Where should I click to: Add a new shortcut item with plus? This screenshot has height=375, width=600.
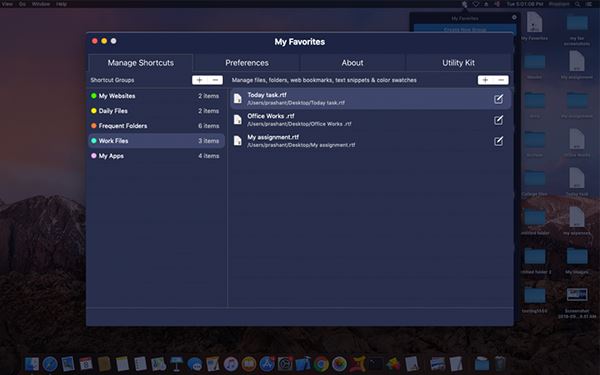click(x=485, y=80)
